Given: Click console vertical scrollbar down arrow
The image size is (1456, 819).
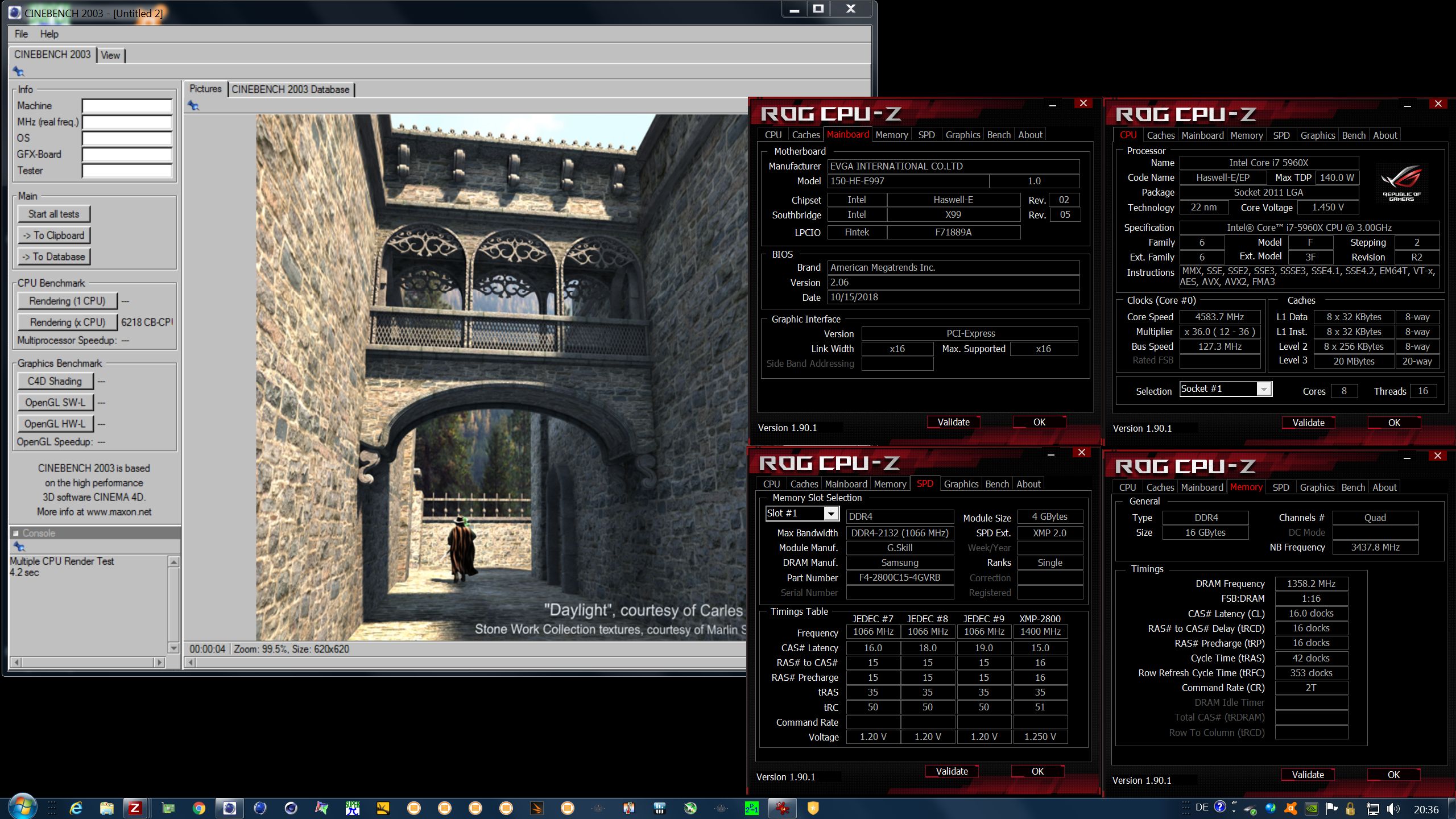Looking at the screenshot, I should [174, 648].
